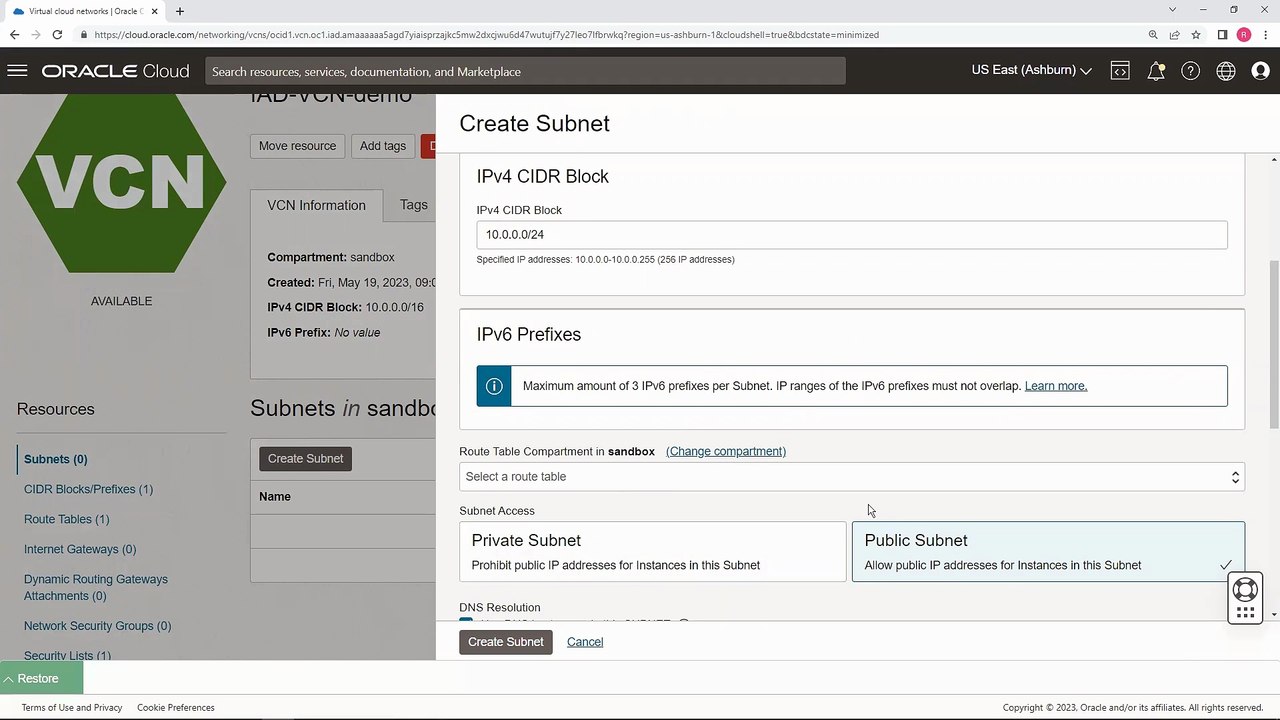Screen dimensions: 1280x720
Task: Open the Learn more link about IPv6 prefixes
Action: coord(1055,386)
